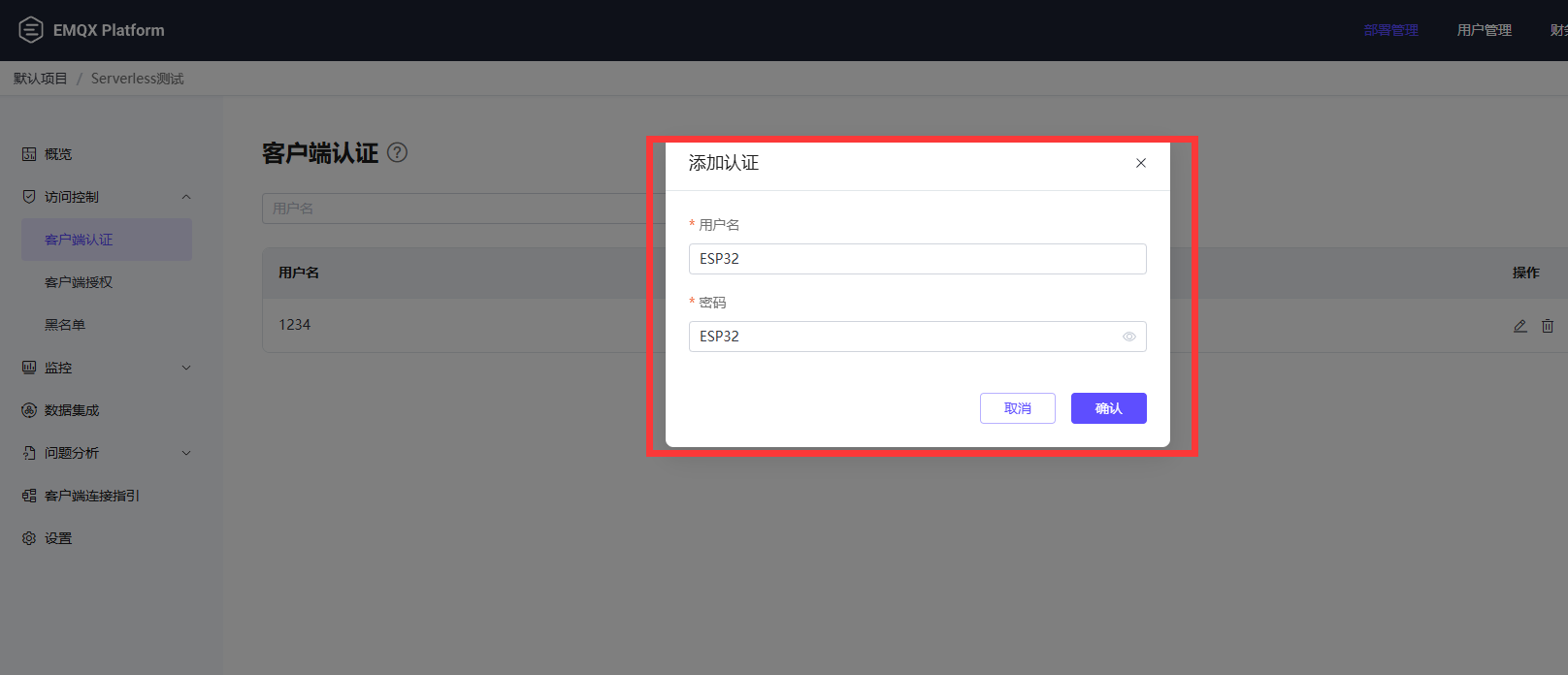Open 数据集成 in the sidebar
Viewport: 1568px width, 675px height.
(72, 410)
